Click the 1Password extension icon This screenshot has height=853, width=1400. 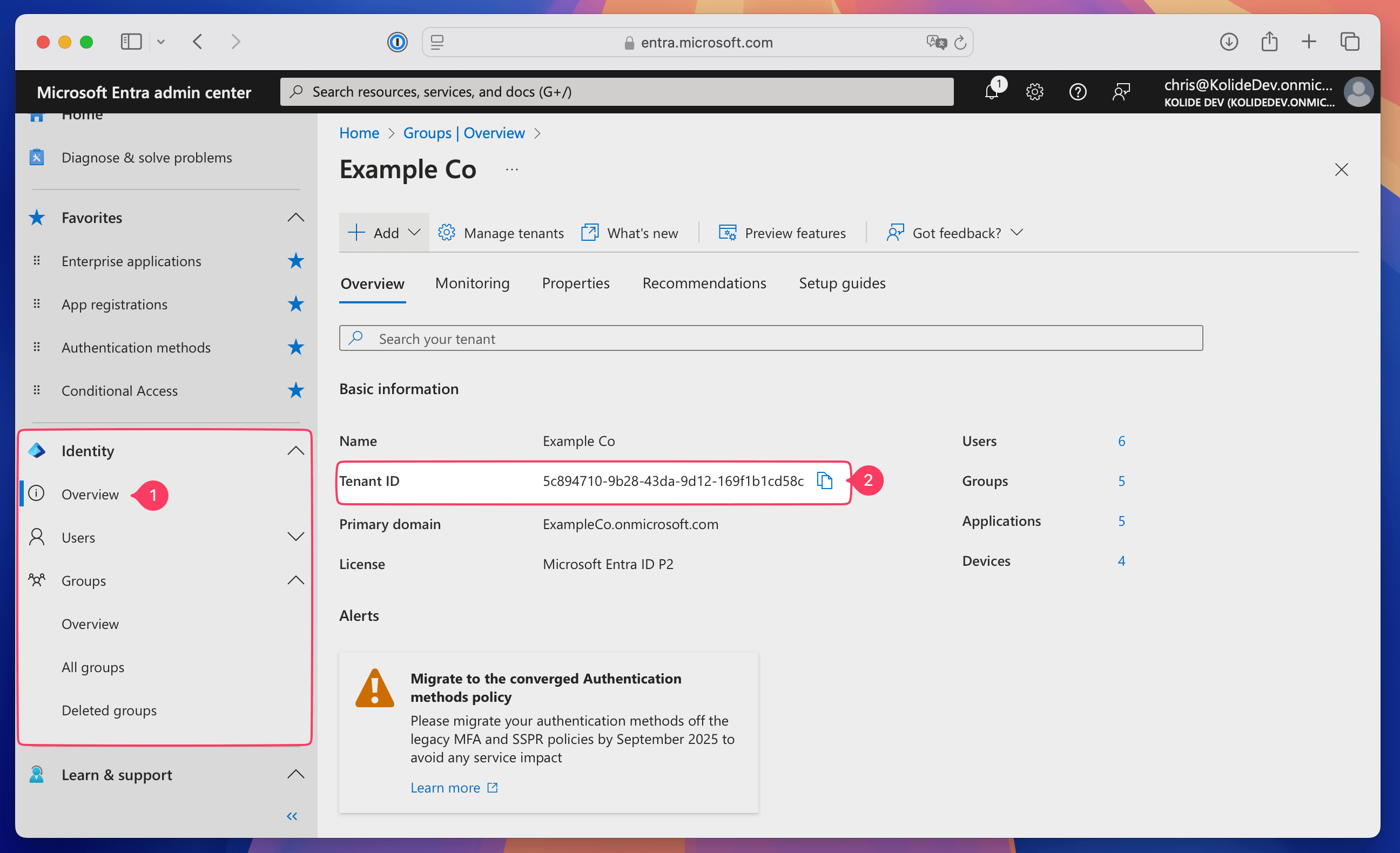click(397, 42)
